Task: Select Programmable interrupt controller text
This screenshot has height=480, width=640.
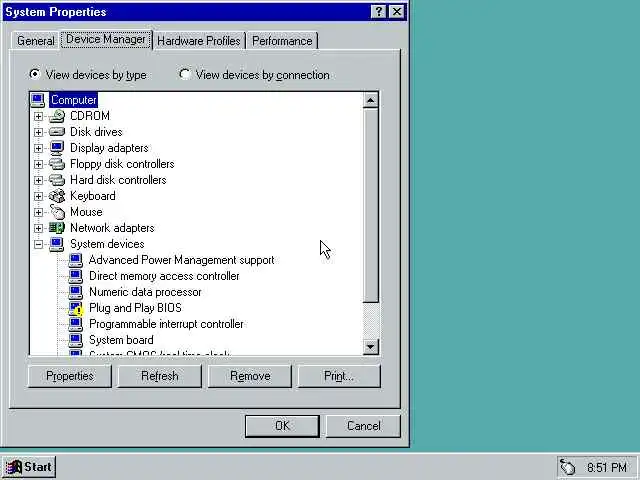Action: tap(166, 324)
